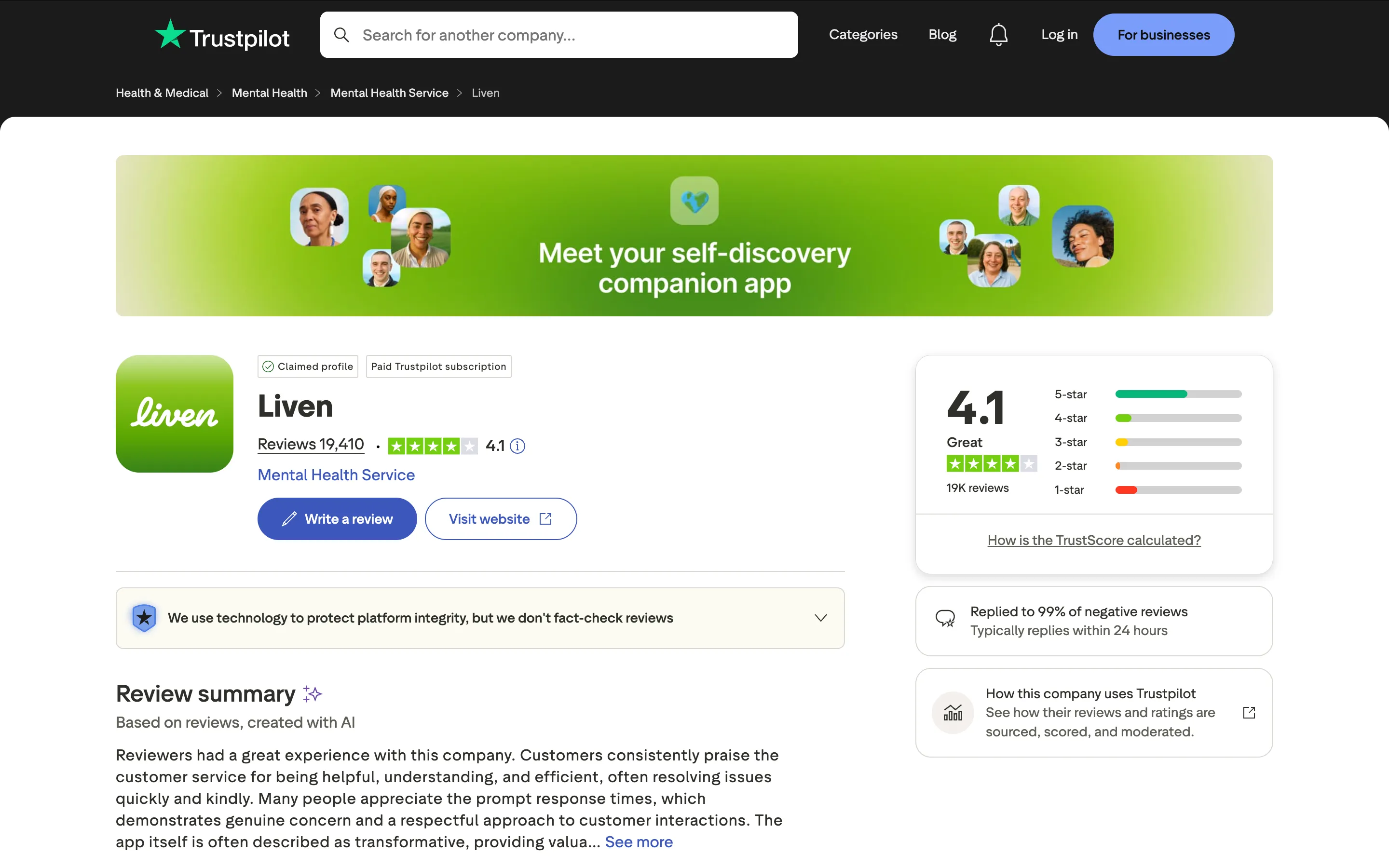1389x868 pixels.
Task: Select the Paid Trustpilot subscription badge
Action: pyautogui.click(x=438, y=366)
